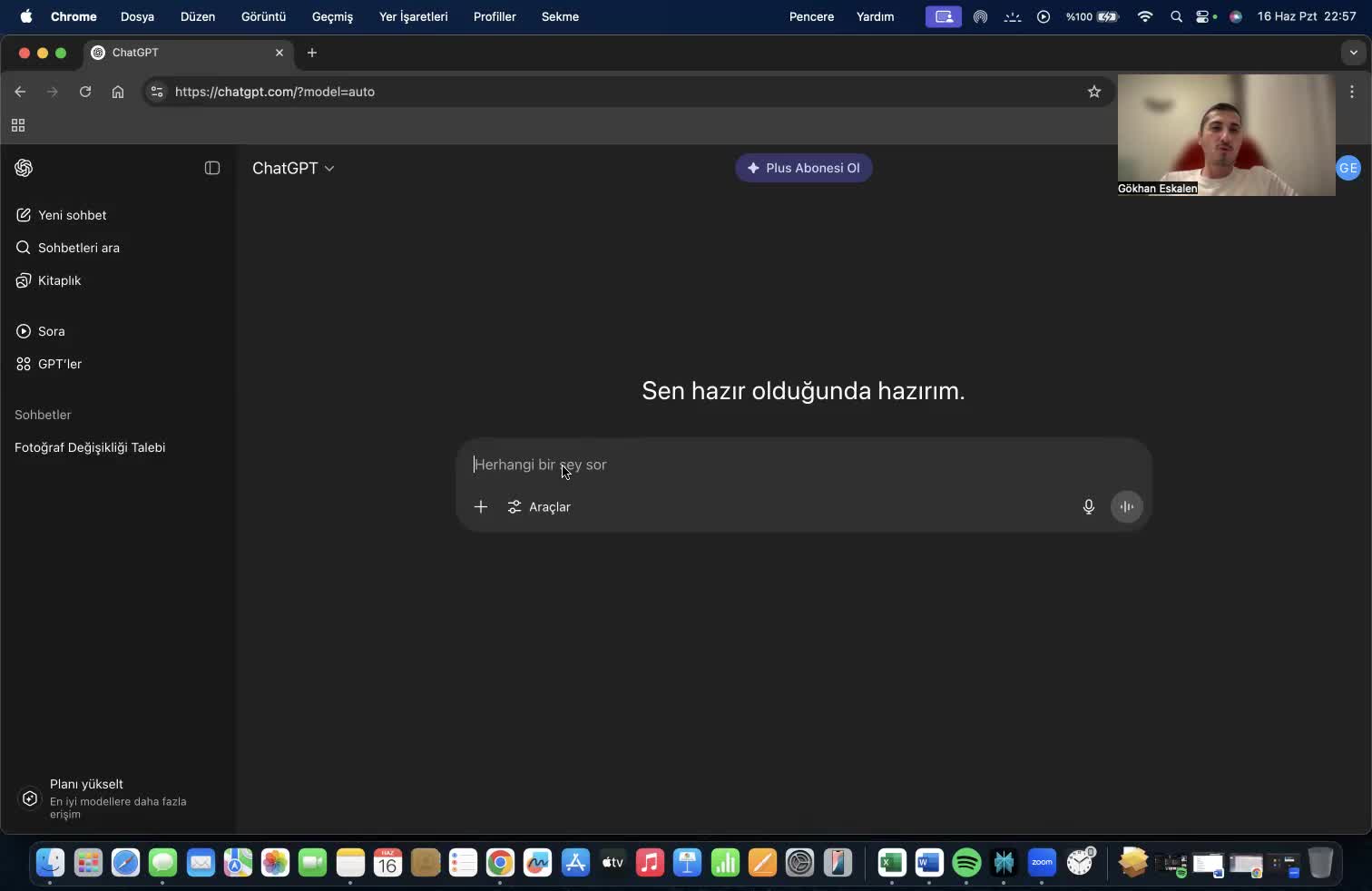Collapse the sidebar with panel icon
1372x891 pixels.
pyautogui.click(x=212, y=168)
